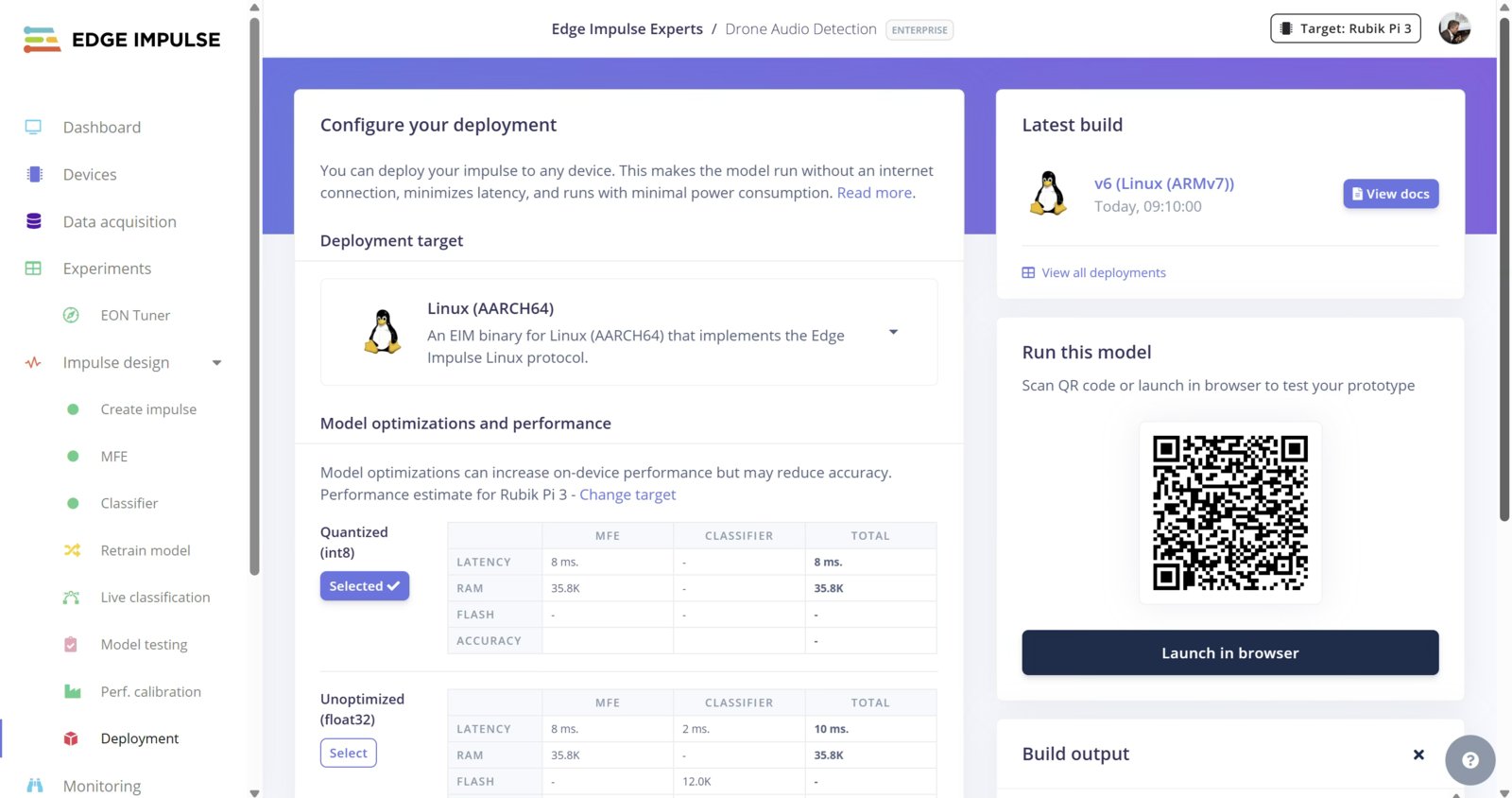Open the MFE processing block

click(x=114, y=456)
